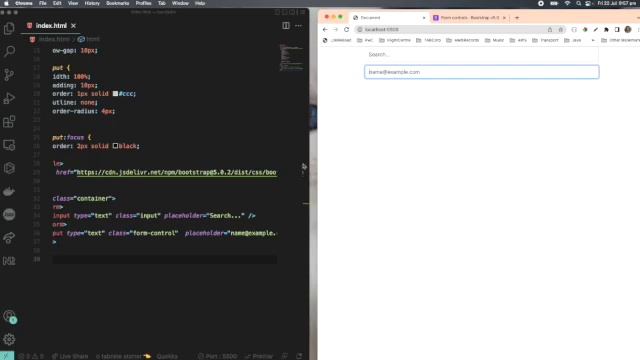640x360 pixels.
Task: Open a new Chrome tab
Action: tap(517, 18)
